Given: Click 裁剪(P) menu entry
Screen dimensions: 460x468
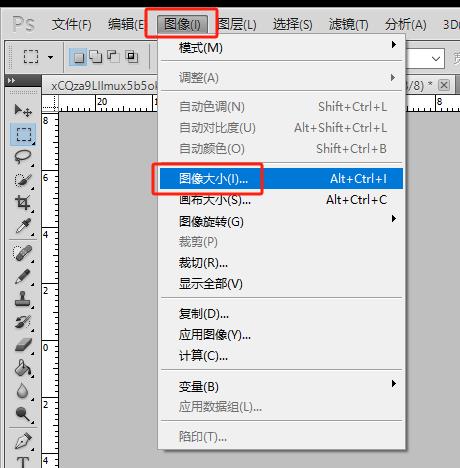Looking at the screenshot, I should (x=282, y=242).
